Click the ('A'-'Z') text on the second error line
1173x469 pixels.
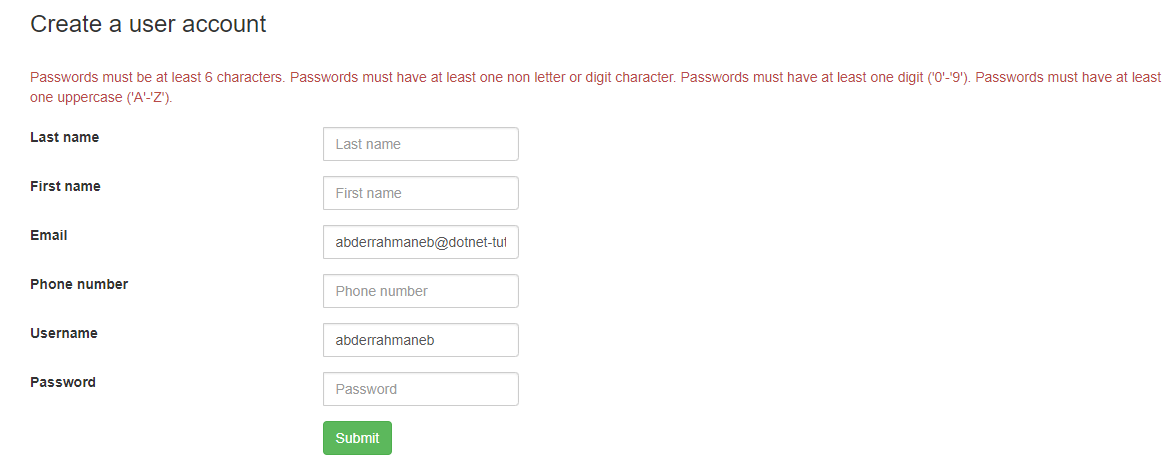pos(156,98)
